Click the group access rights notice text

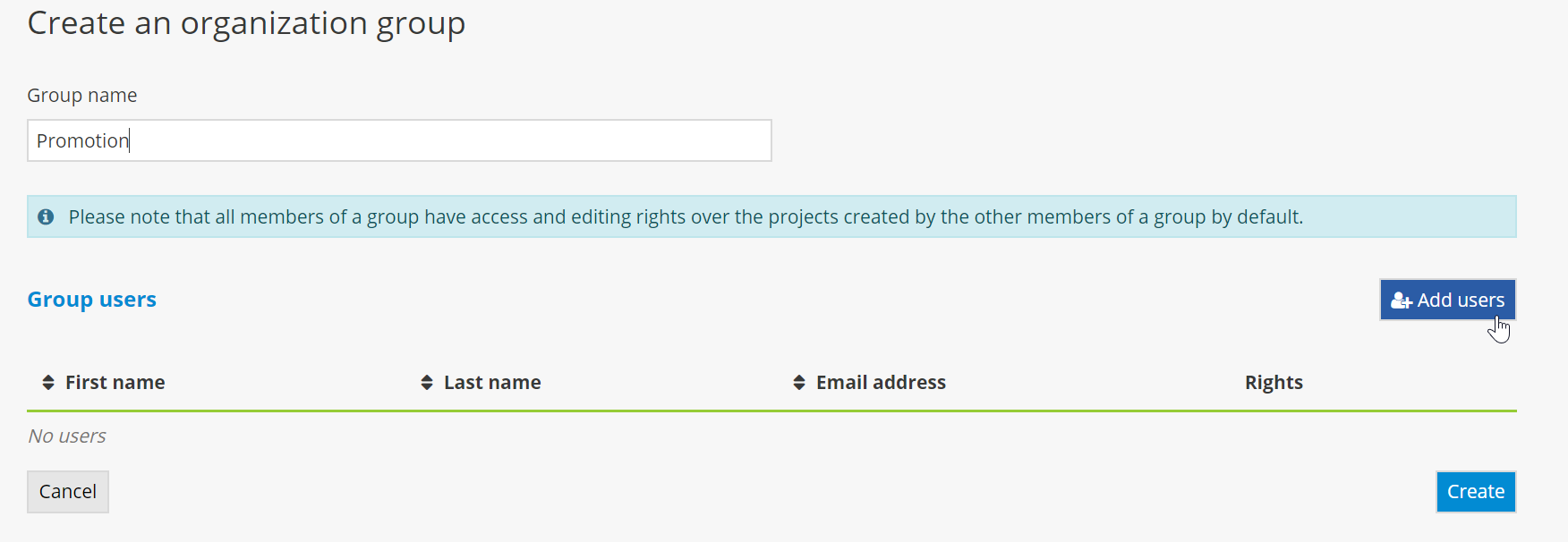(x=686, y=217)
